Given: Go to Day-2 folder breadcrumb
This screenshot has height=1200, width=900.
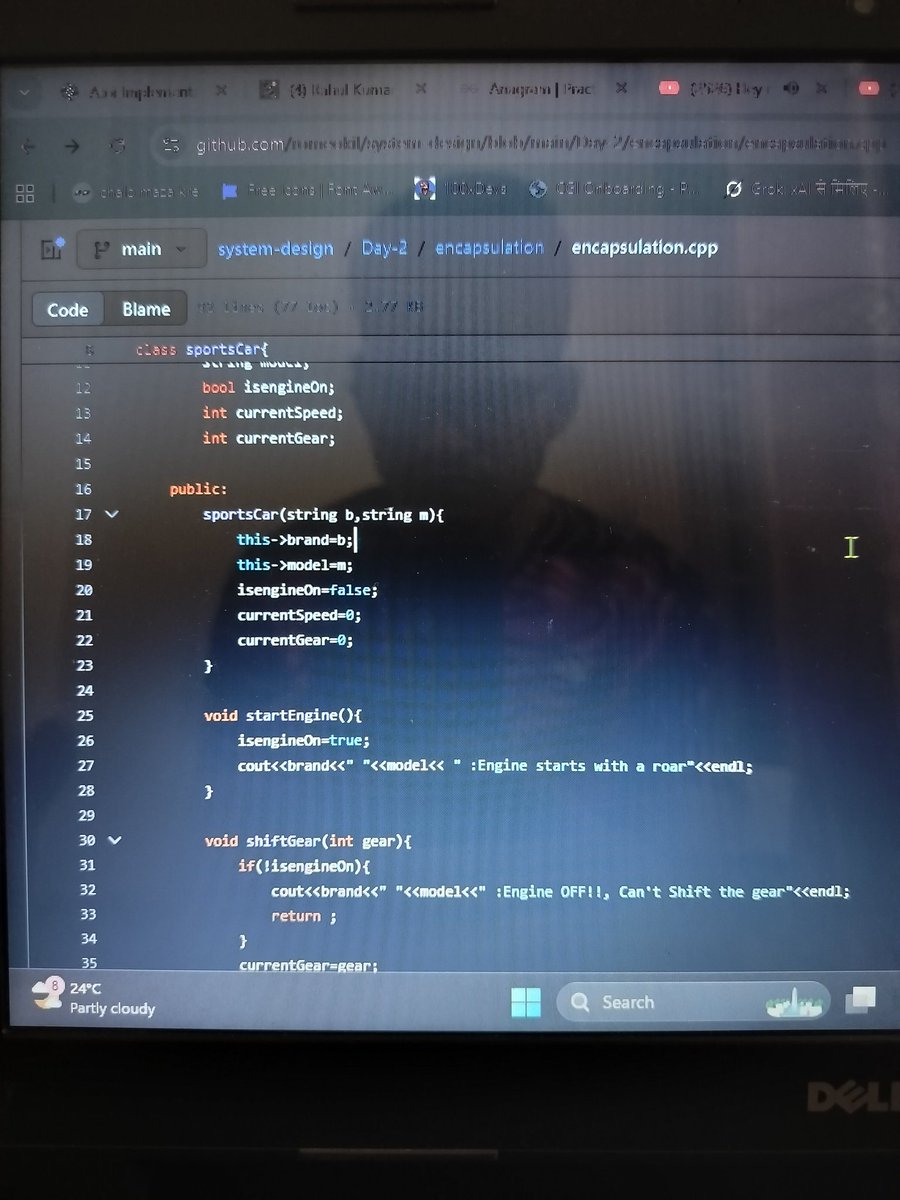Looking at the screenshot, I should coord(384,248).
